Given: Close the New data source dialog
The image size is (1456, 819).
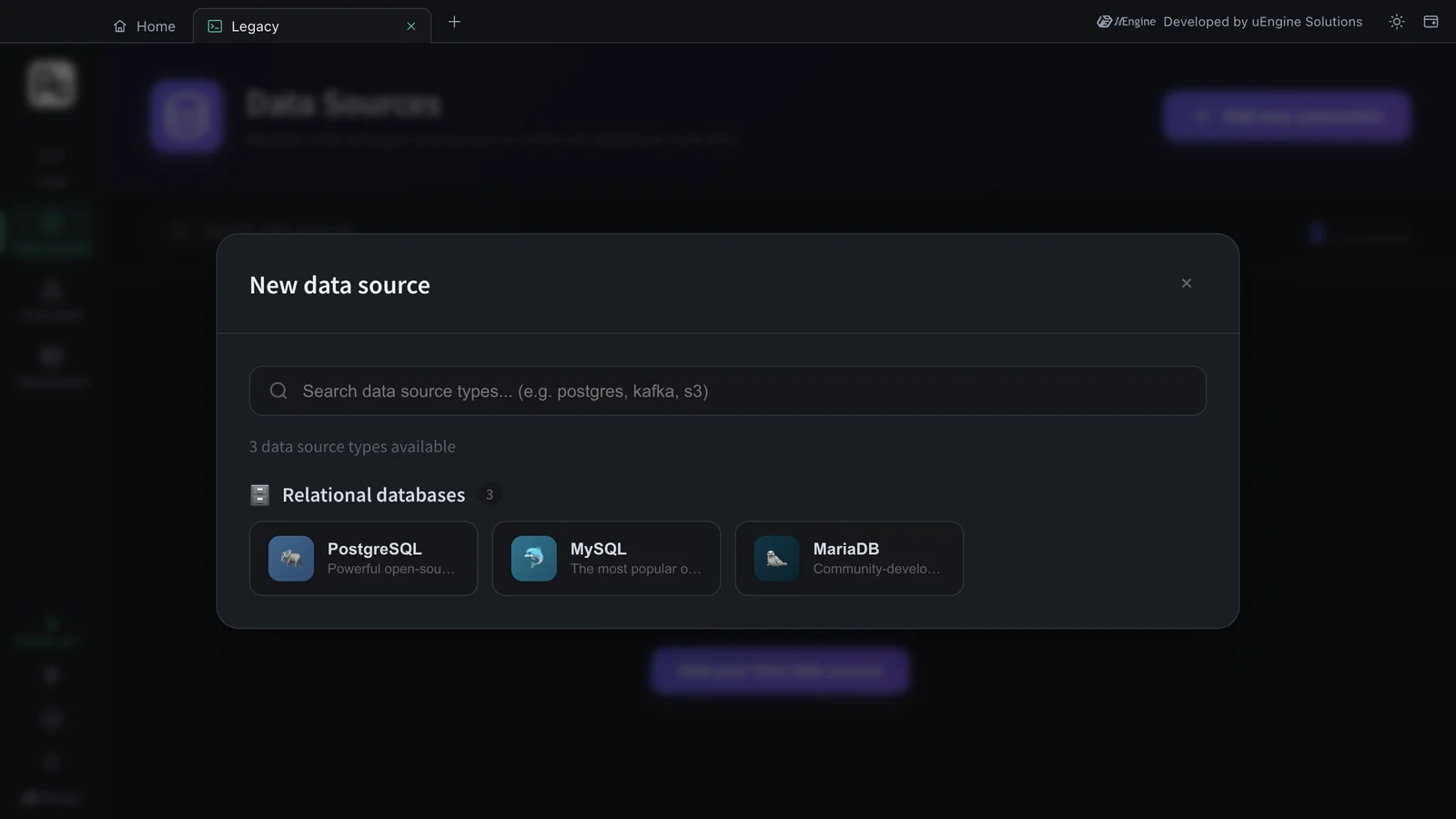Looking at the screenshot, I should (1186, 283).
